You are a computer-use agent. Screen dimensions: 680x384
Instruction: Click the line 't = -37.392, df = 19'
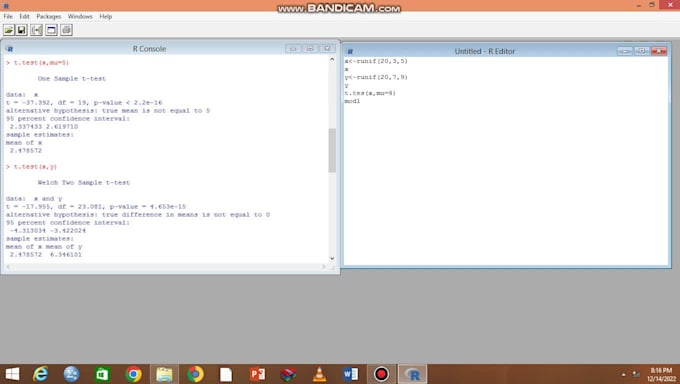click(84, 102)
